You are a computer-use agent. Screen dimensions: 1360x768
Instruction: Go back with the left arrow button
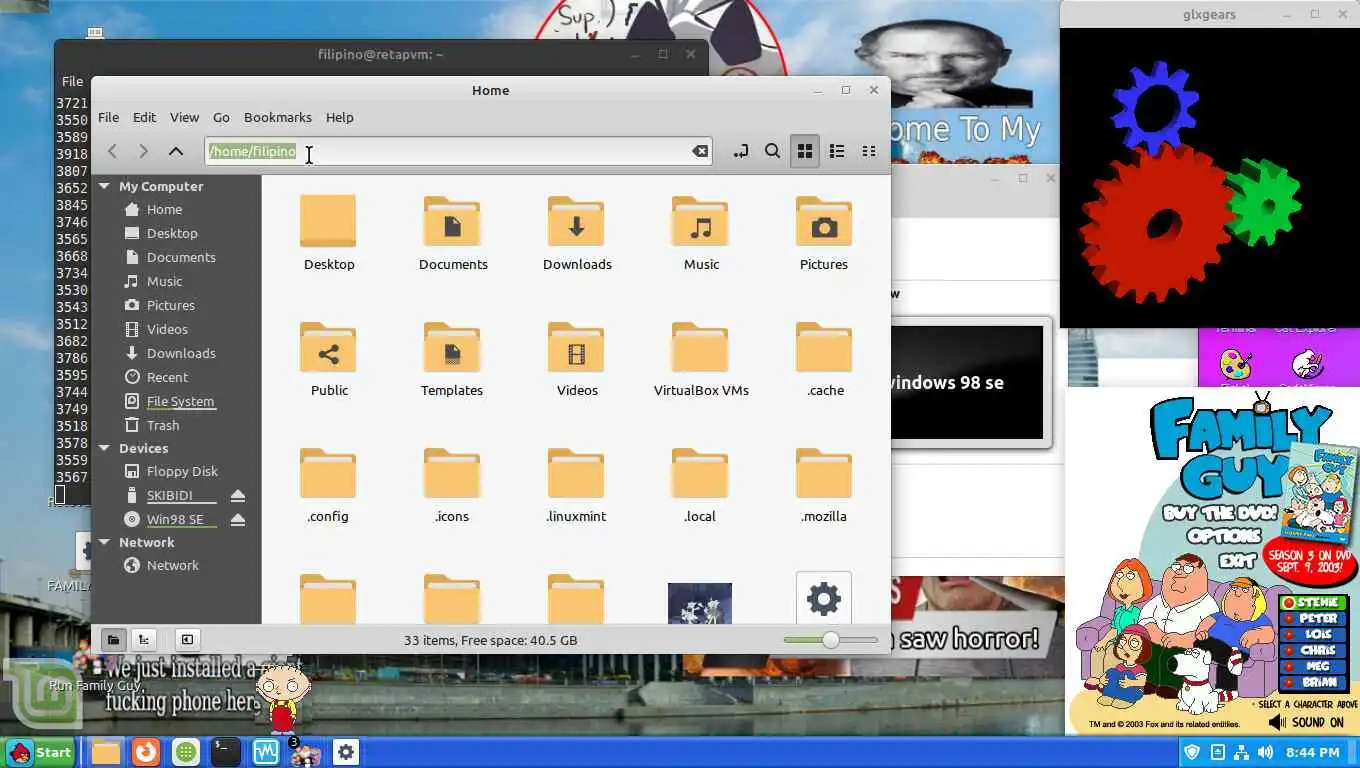[x=112, y=151]
